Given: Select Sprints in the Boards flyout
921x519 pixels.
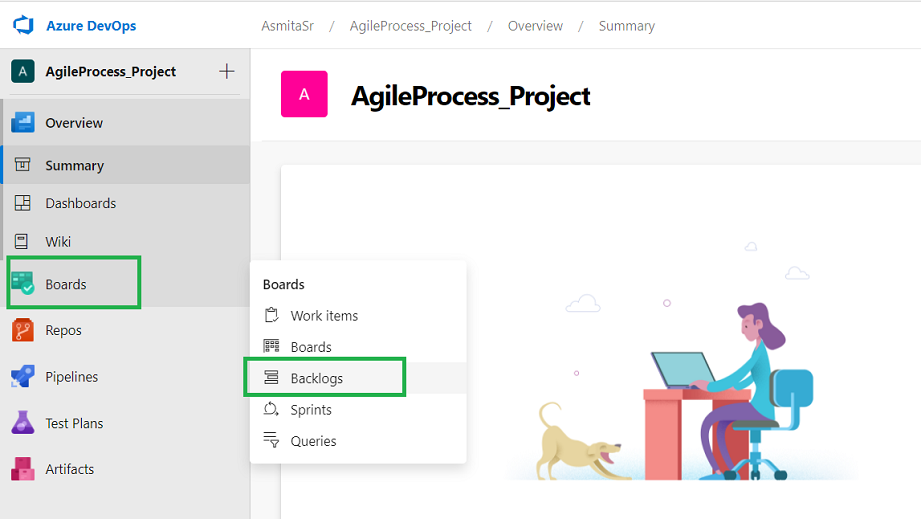Looking at the screenshot, I should point(310,410).
